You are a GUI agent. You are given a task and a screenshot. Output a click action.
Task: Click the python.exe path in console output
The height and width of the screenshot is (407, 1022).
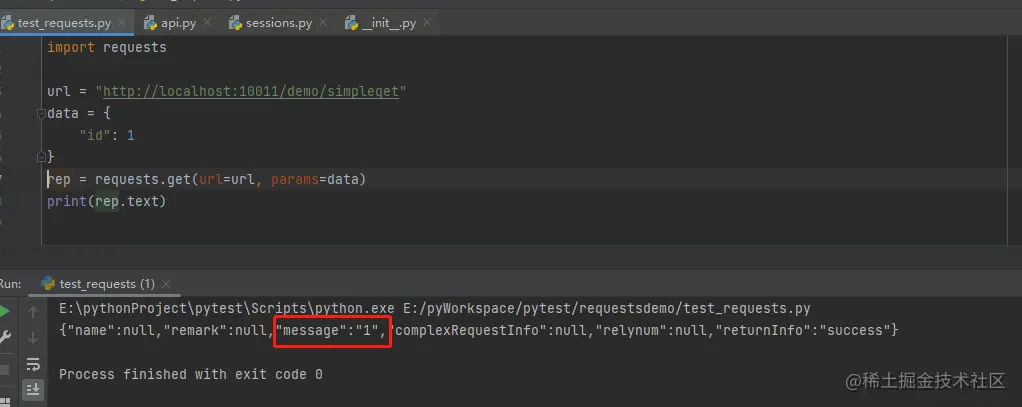227,309
